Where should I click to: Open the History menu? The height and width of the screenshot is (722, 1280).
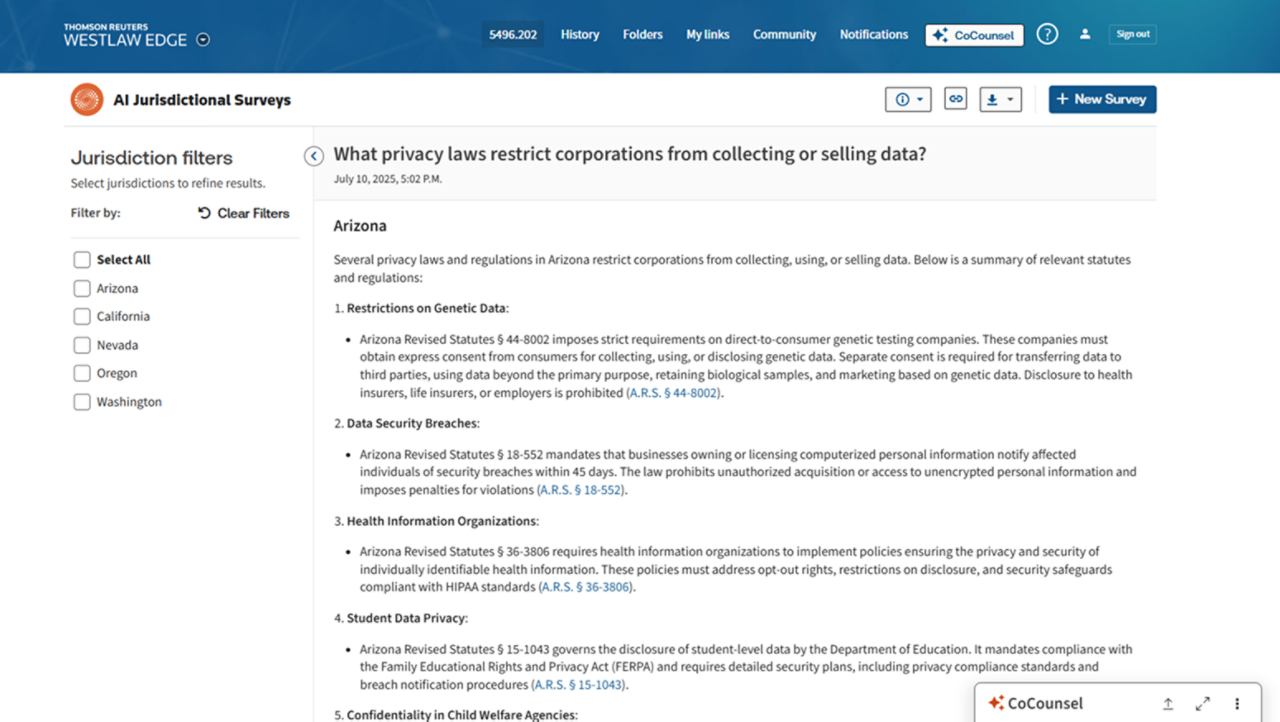pos(580,34)
